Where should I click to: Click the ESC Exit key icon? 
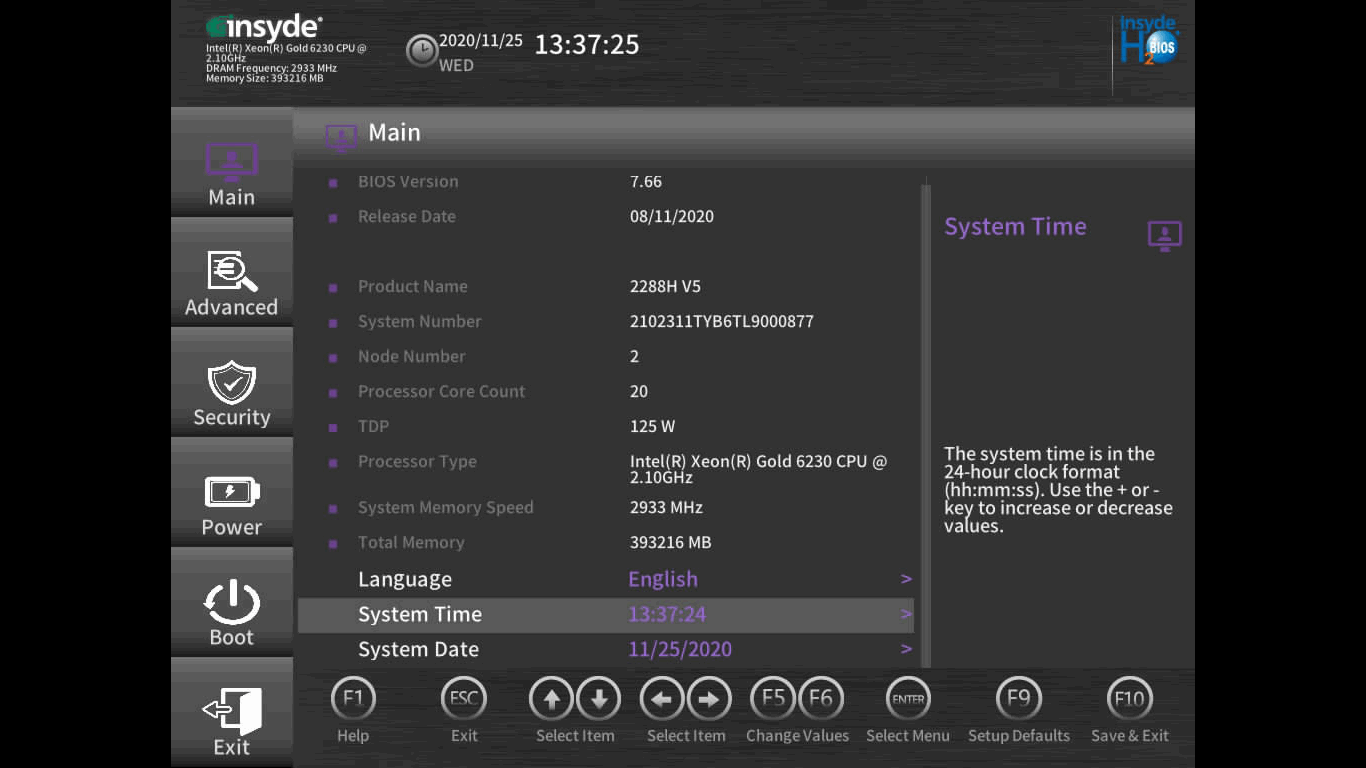pos(464,699)
